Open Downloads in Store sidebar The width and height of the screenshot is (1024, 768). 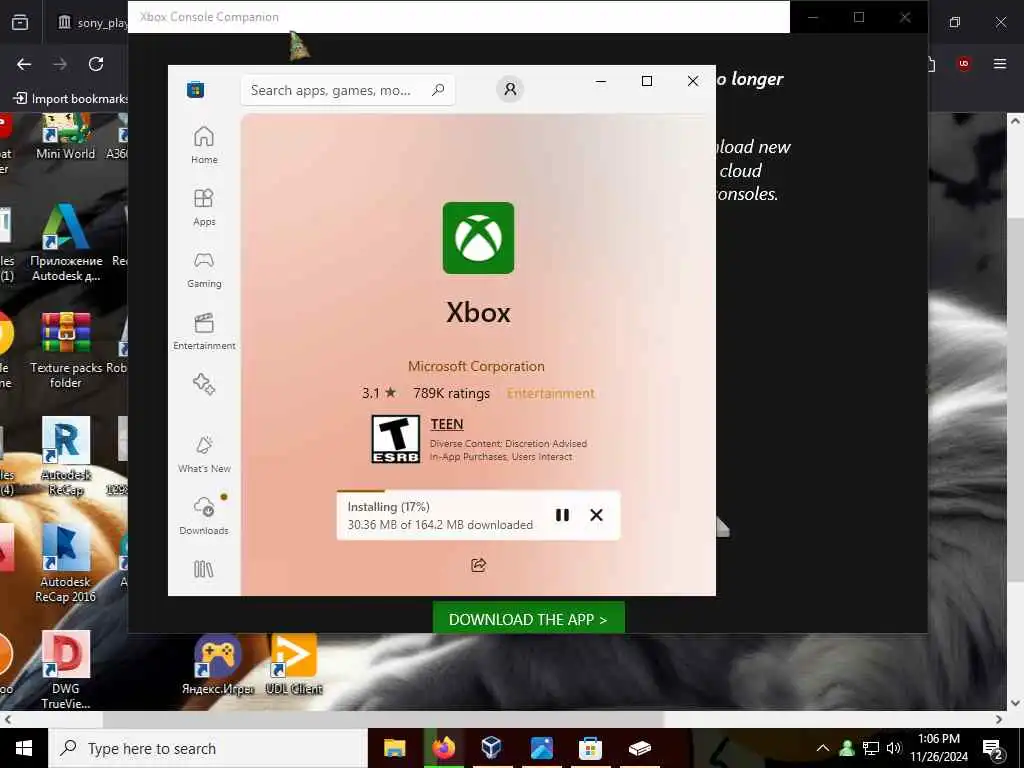[x=204, y=516]
